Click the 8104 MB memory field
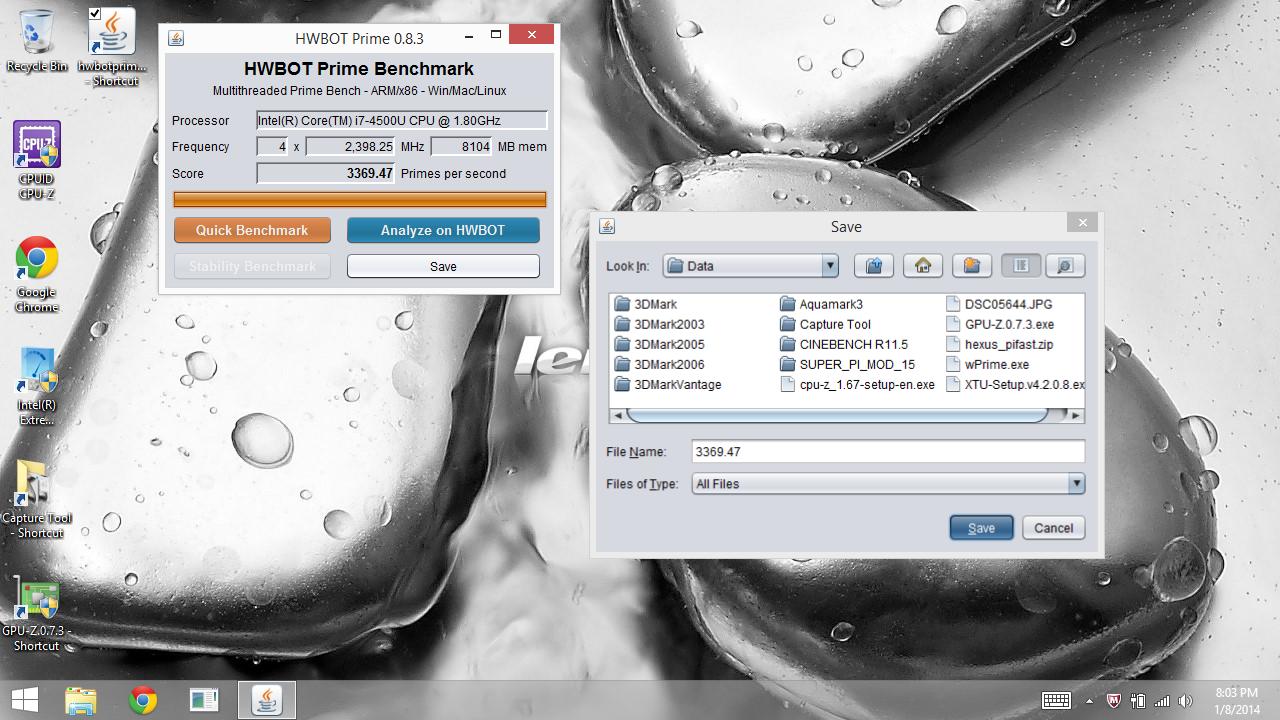This screenshot has width=1280, height=720. point(461,147)
